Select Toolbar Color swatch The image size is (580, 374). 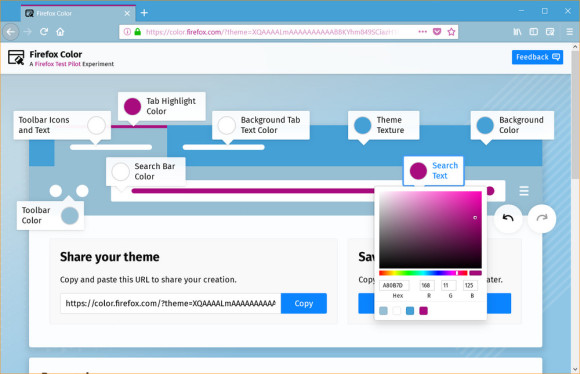[x=70, y=216]
